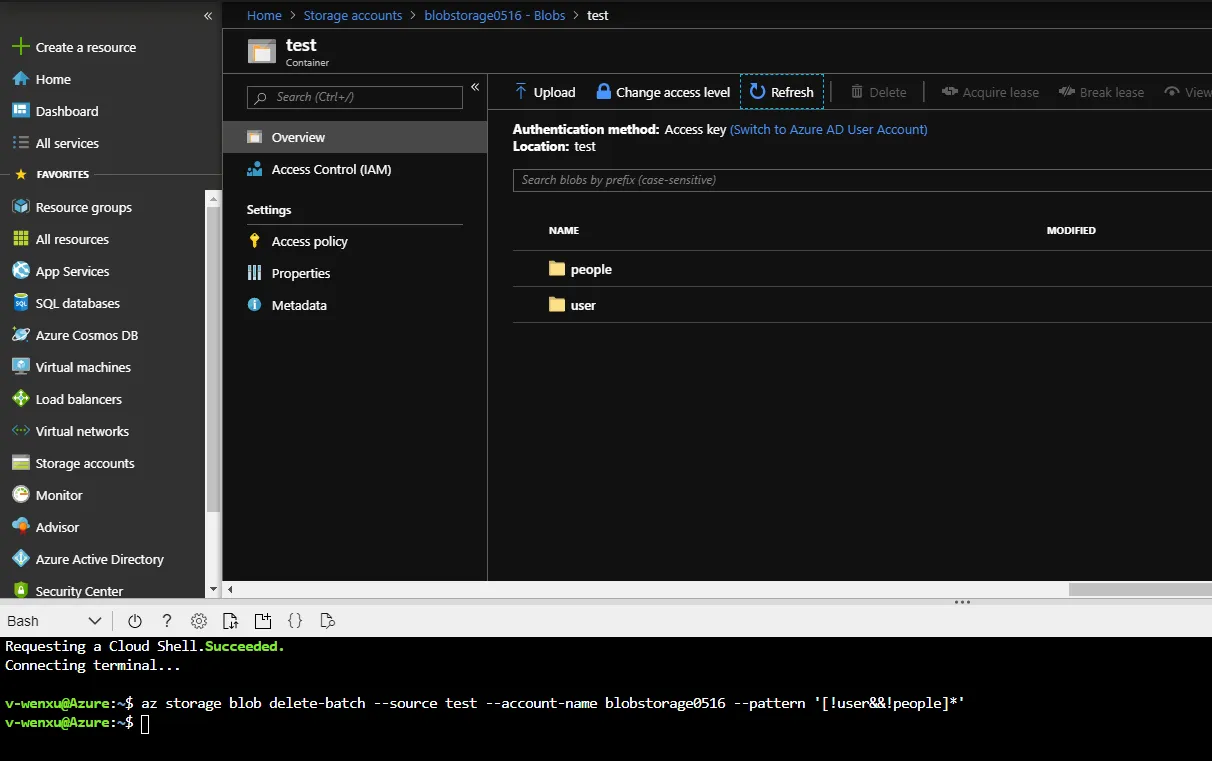Open Cloud Shell settings gear
This screenshot has height=761, width=1212.
coord(199,621)
